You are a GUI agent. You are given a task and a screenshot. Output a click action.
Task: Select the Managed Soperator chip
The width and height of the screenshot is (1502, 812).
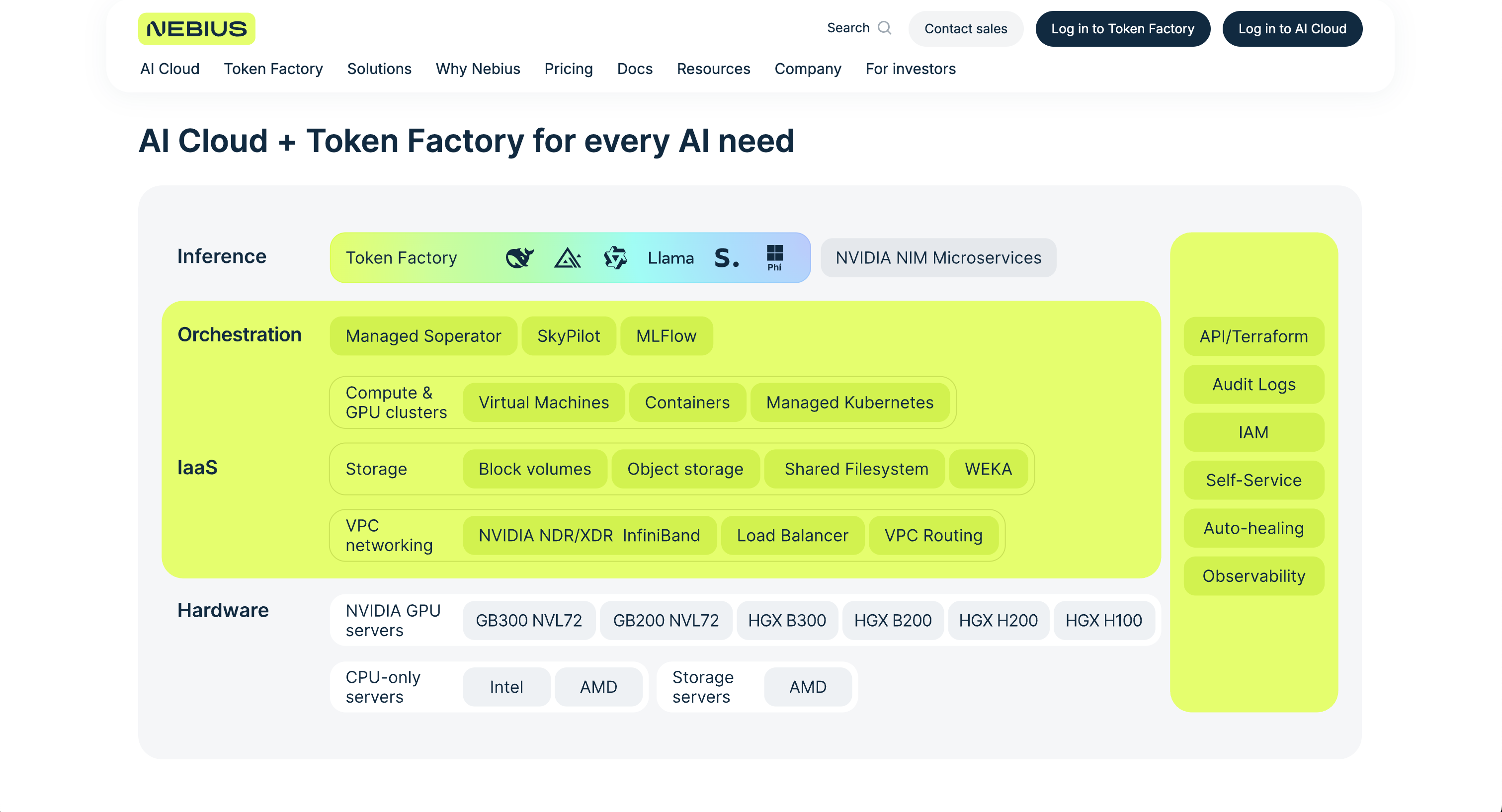423,336
